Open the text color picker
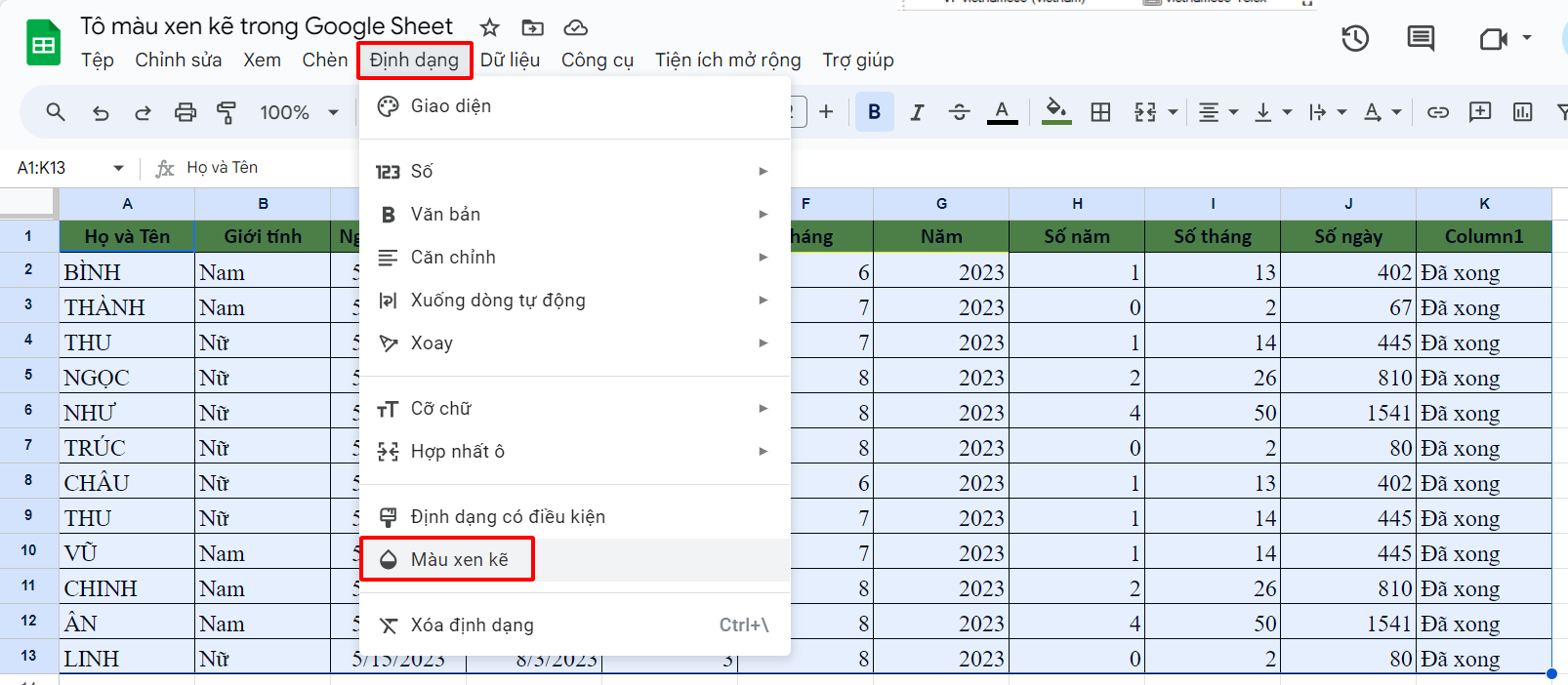Viewport: 1568px width, 685px height. coord(1002,112)
